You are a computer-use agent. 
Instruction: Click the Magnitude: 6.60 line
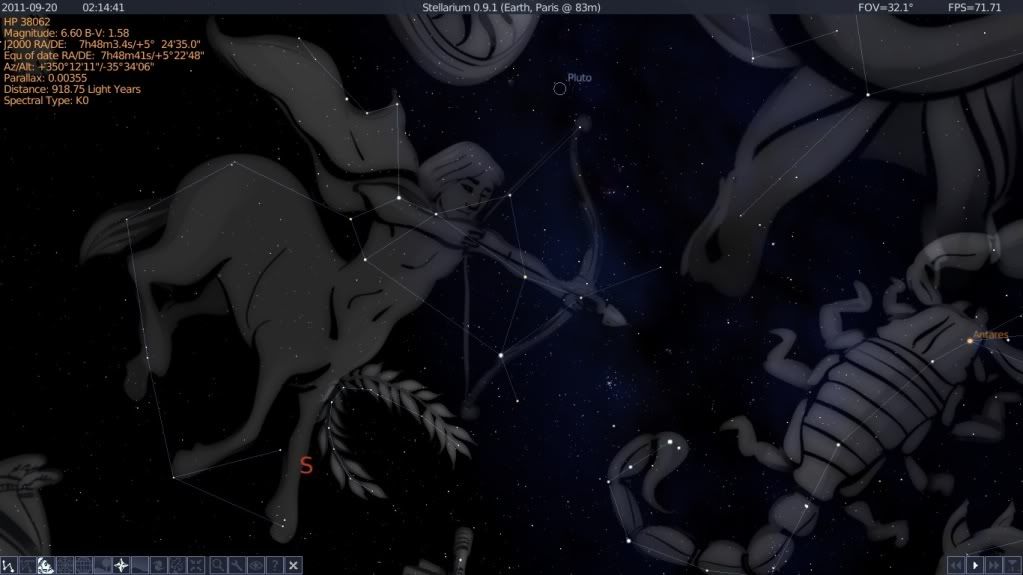click(x=67, y=33)
